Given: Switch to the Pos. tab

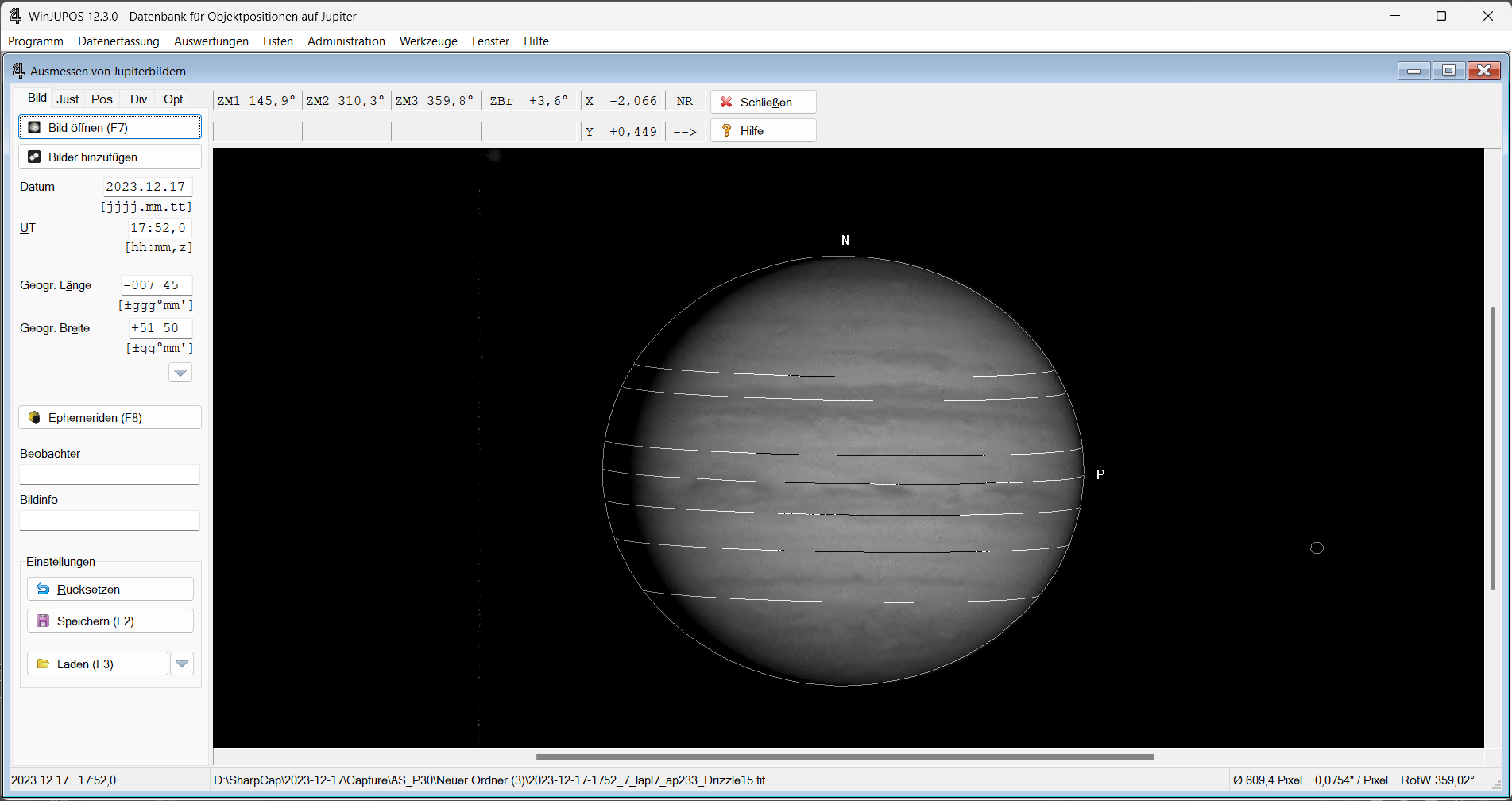Looking at the screenshot, I should click(x=102, y=99).
